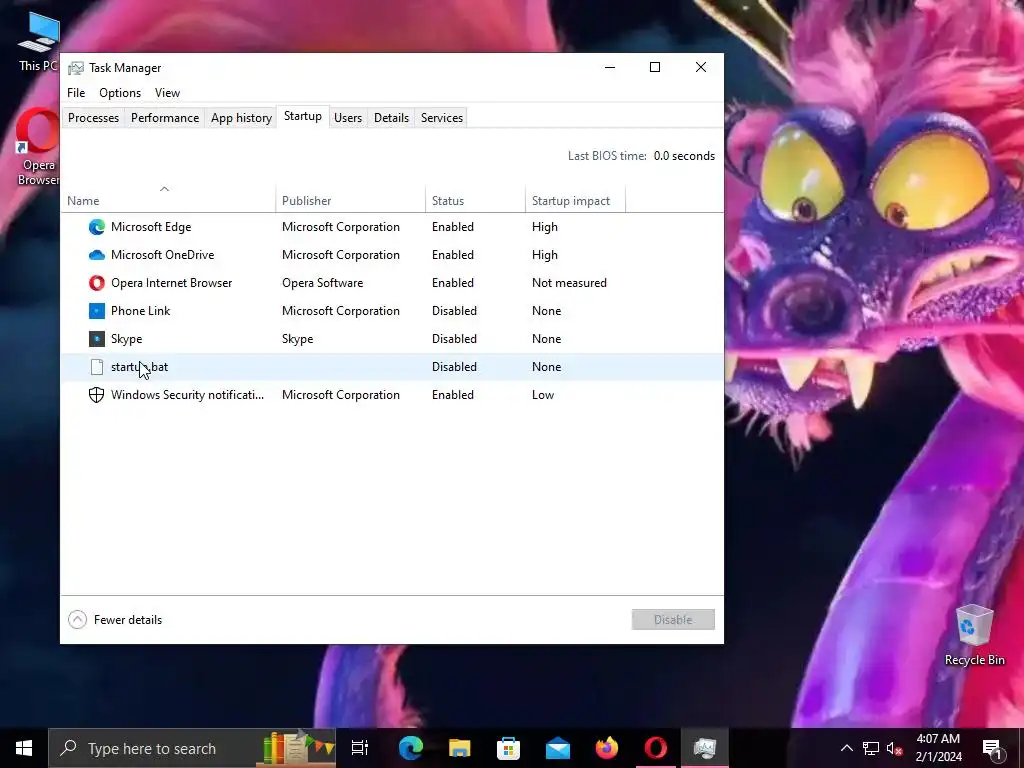This screenshot has width=1024, height=768.
Task: Select the Recycle Bin desktop icon
Action: click(x=974, y=635)
